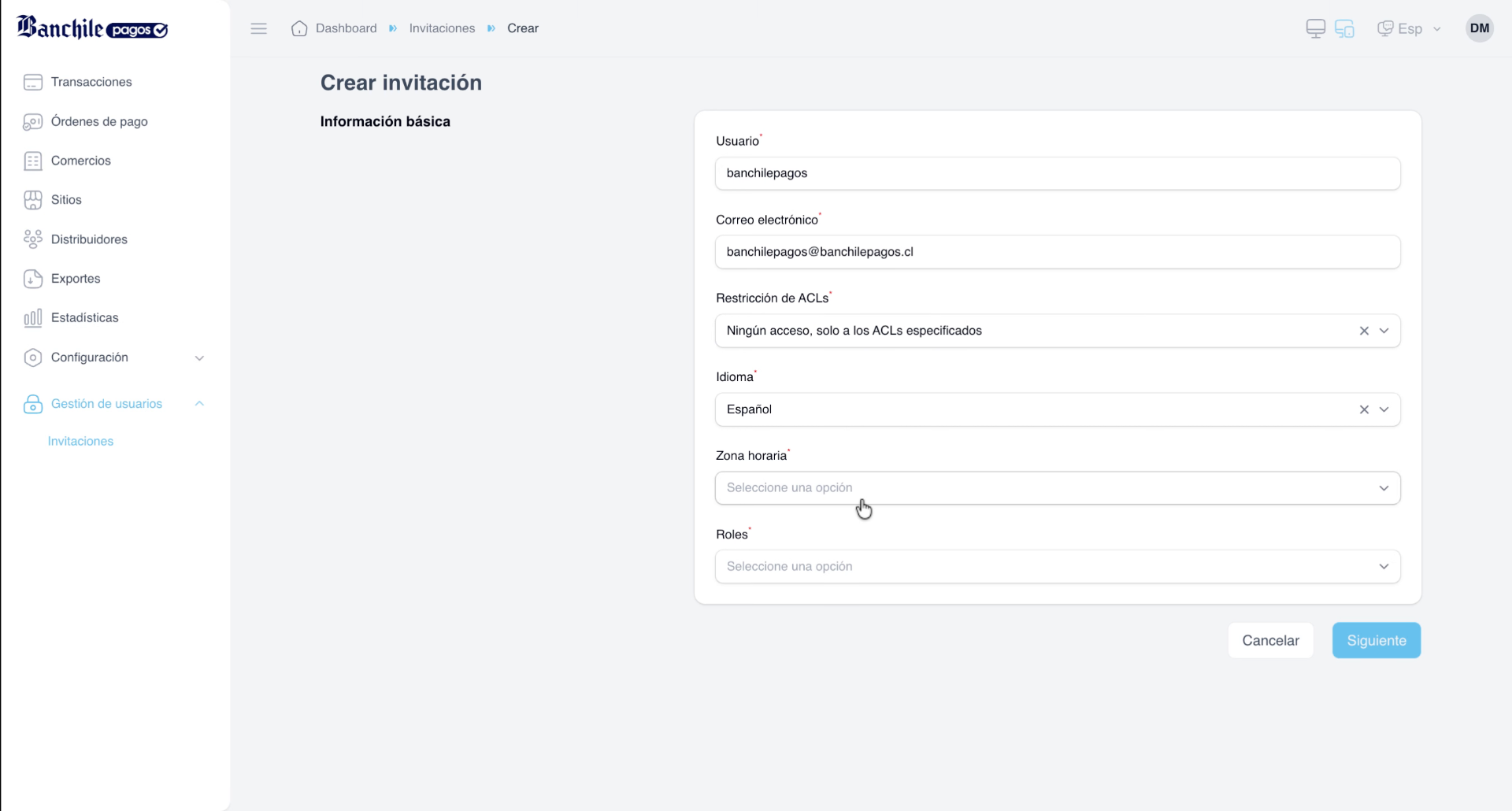The image size is (1512, 811).
Task: Clear the Idioma Español selection
Action: (x=1364, y=409)
